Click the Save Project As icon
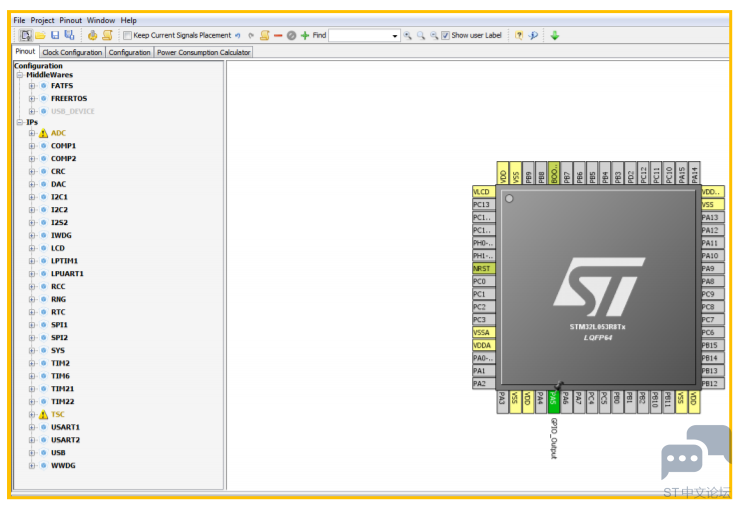Viewport: 740px width, 508px height. (x=69, y=35)
